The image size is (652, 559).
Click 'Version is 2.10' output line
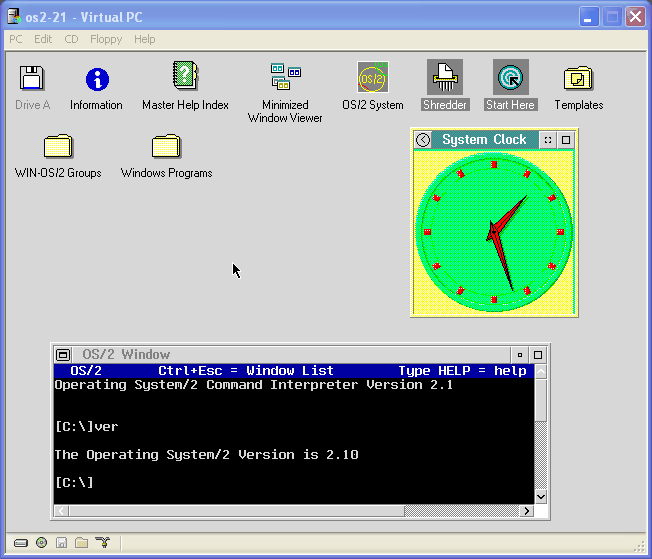207,455
